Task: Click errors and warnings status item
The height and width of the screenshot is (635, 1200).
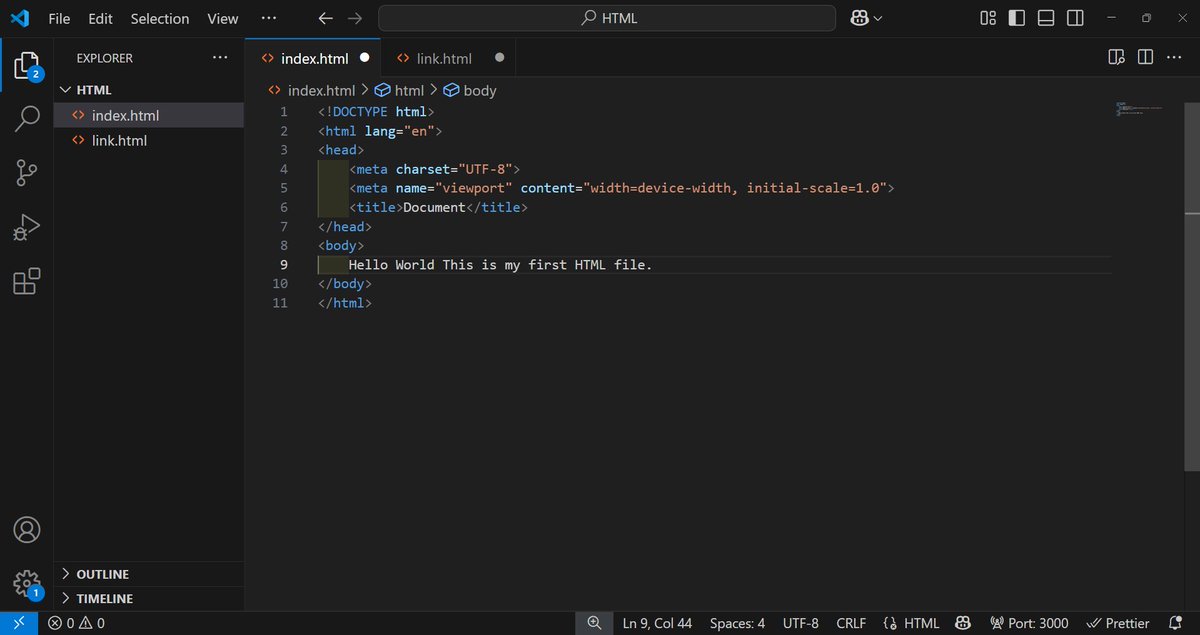Action: pyautogui.click(x=76, y=623)
